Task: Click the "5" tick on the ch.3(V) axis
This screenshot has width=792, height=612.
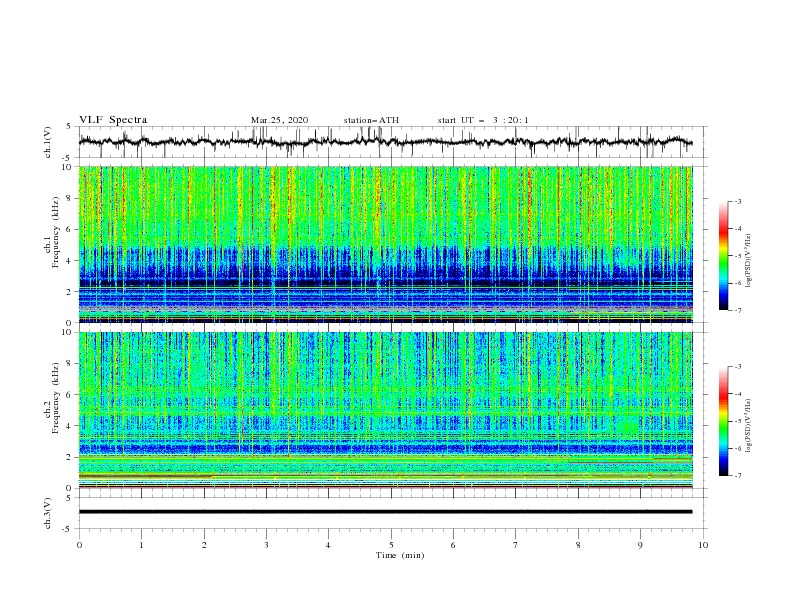Action: pyautogui.click(x=69, y=497)
